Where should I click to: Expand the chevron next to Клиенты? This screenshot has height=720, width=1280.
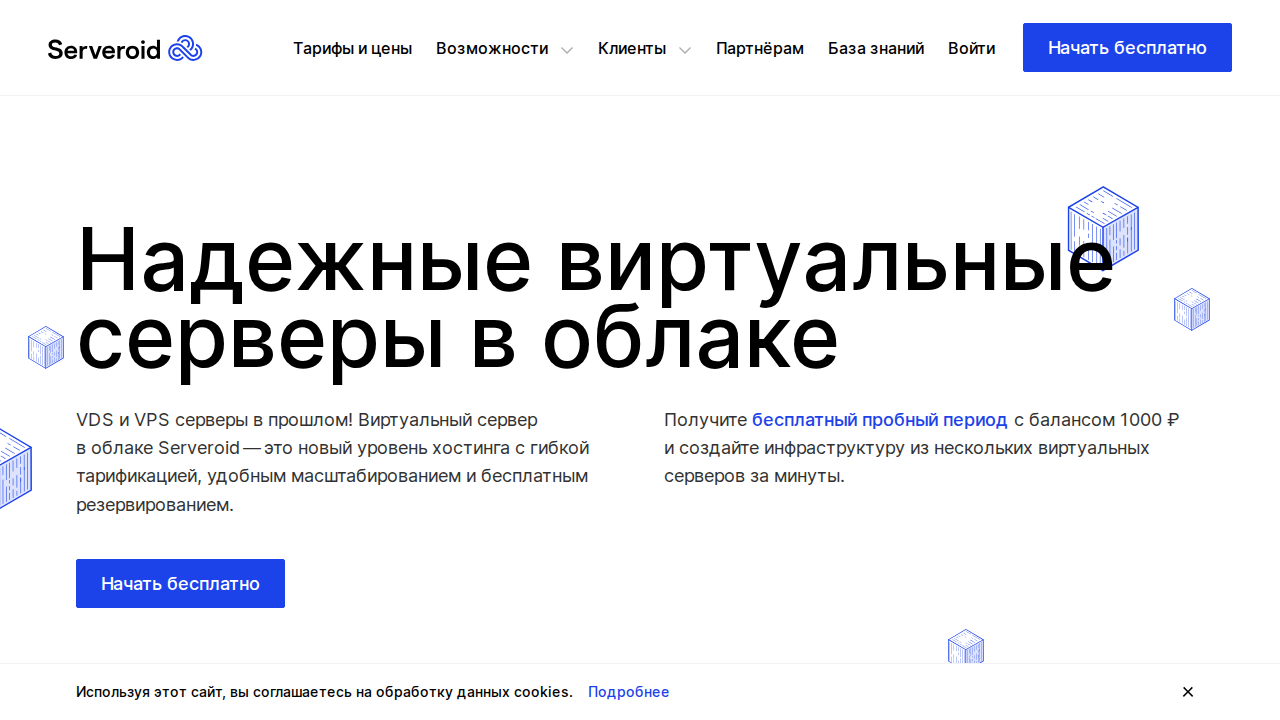[685, 50]
